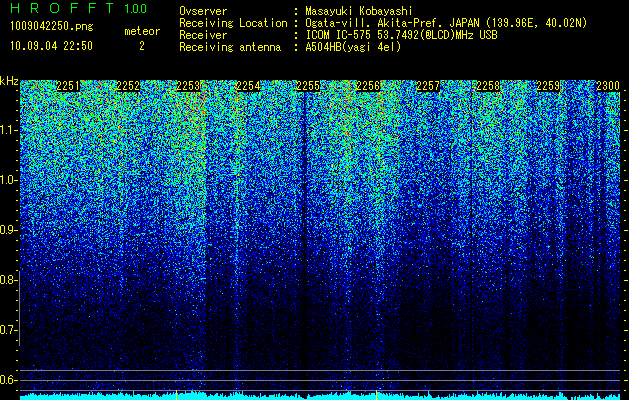Click the 'Ovserver' field label
The height and width of the screenshot is (400, 629).
pos(203,11)
